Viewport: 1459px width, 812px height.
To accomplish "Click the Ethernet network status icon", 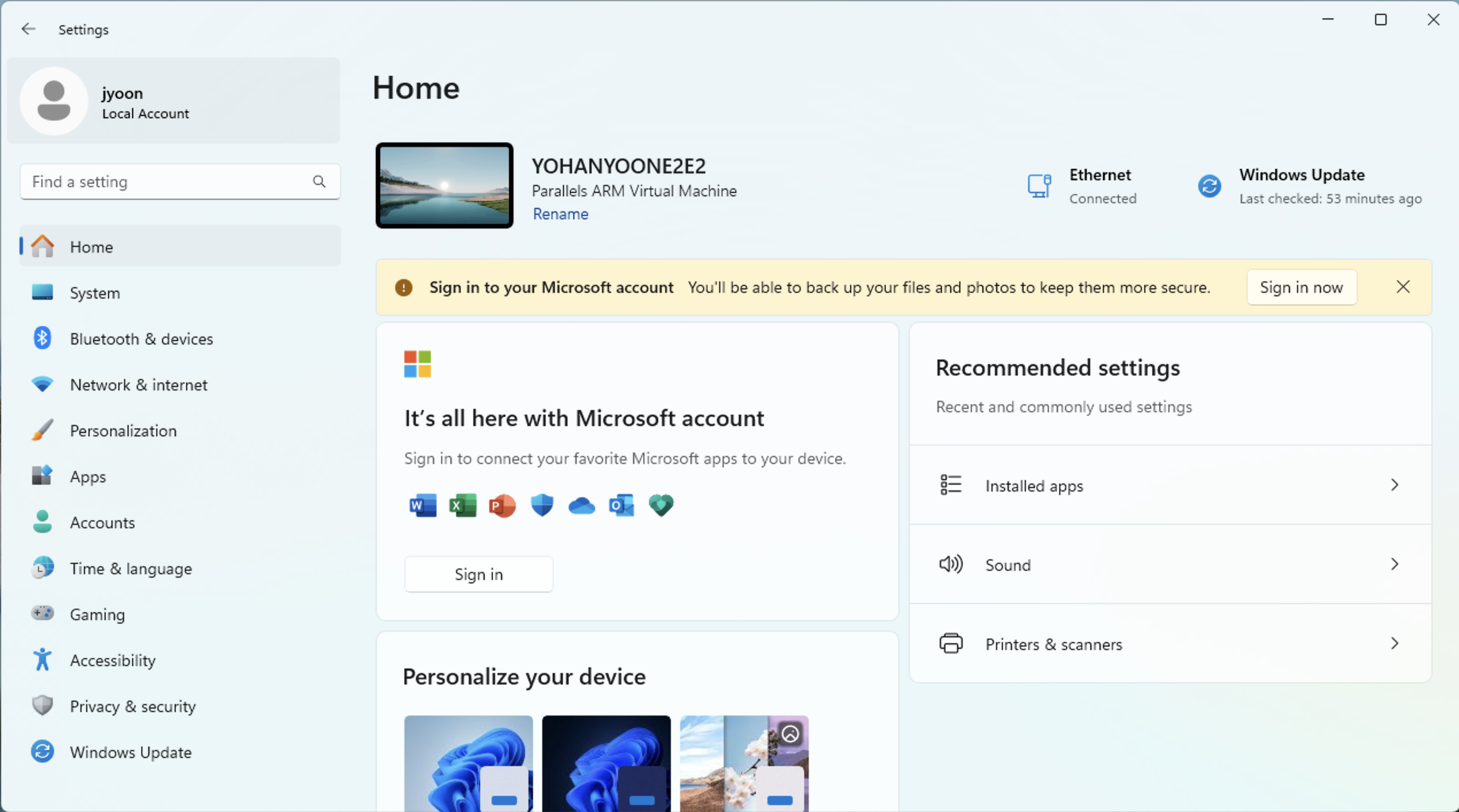I will tap(1039, 185).
